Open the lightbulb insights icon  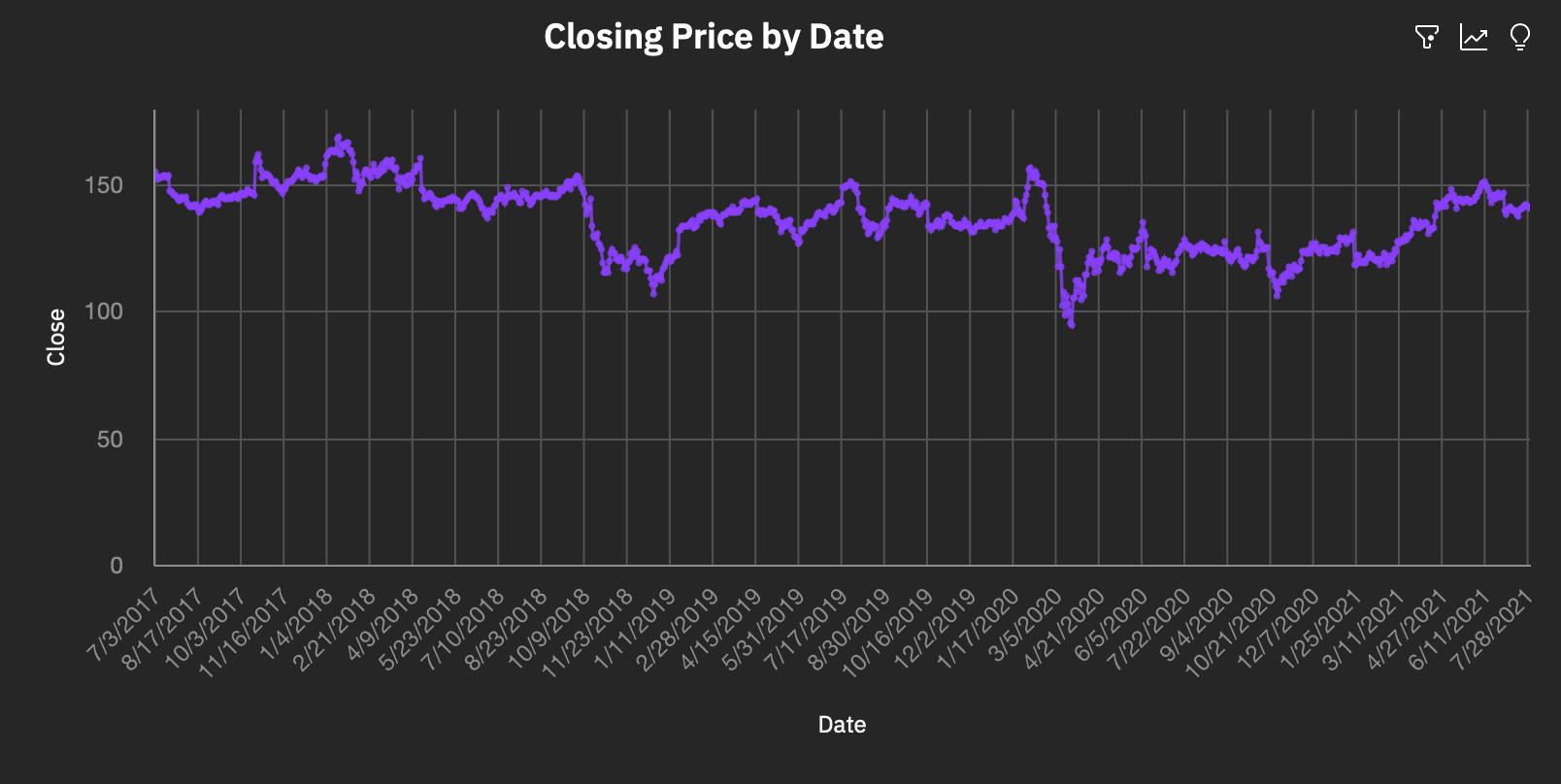[1520, 38]
